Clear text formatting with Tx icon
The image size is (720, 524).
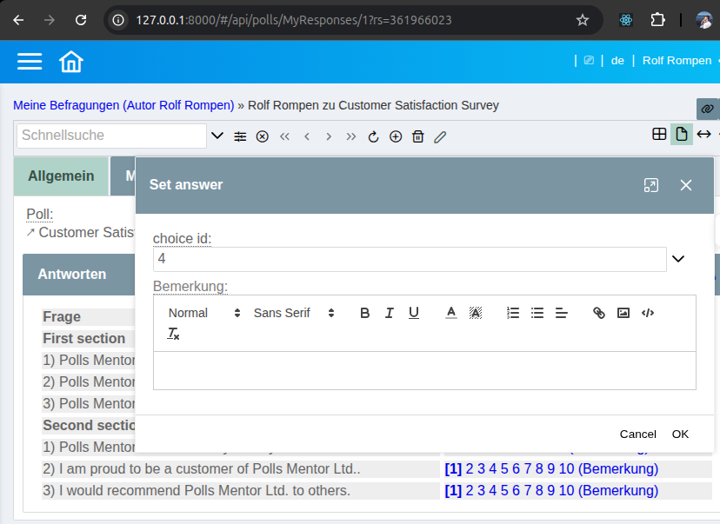point(173,333)
